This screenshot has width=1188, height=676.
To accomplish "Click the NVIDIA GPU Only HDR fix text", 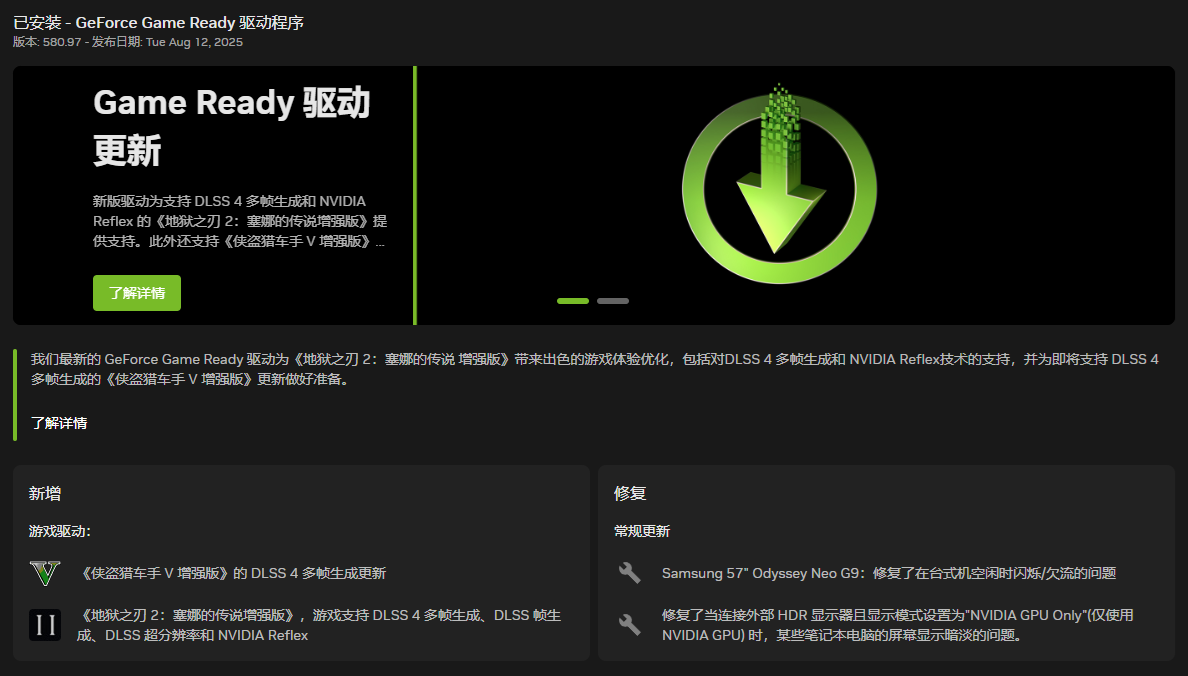I will (x=897, y=625).
